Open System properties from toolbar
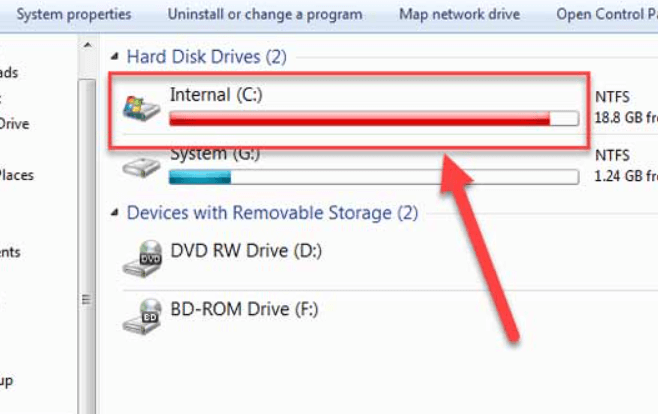 pyautogui.click(x=74, y=14)
